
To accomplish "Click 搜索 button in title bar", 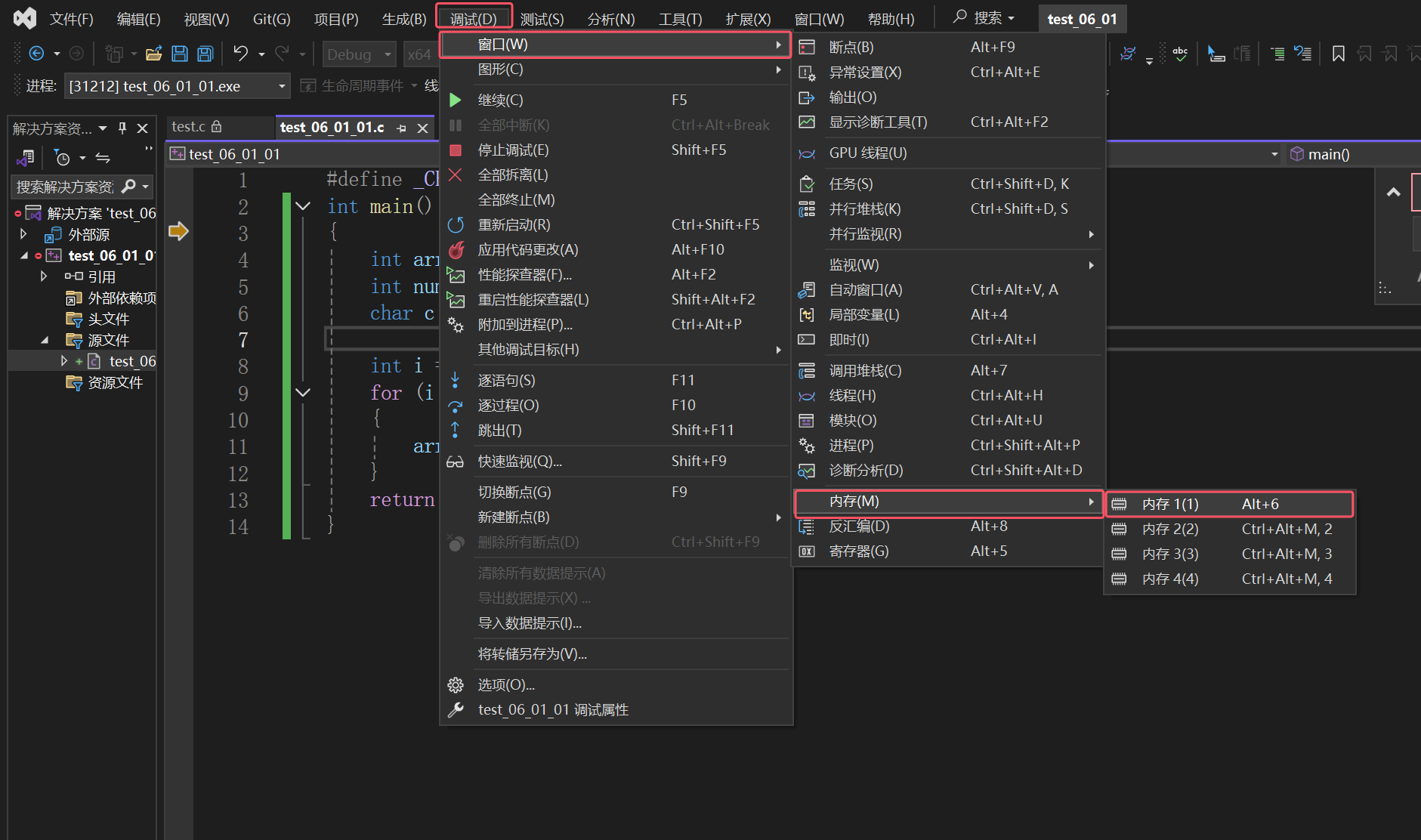I will [x=983, y=17].
